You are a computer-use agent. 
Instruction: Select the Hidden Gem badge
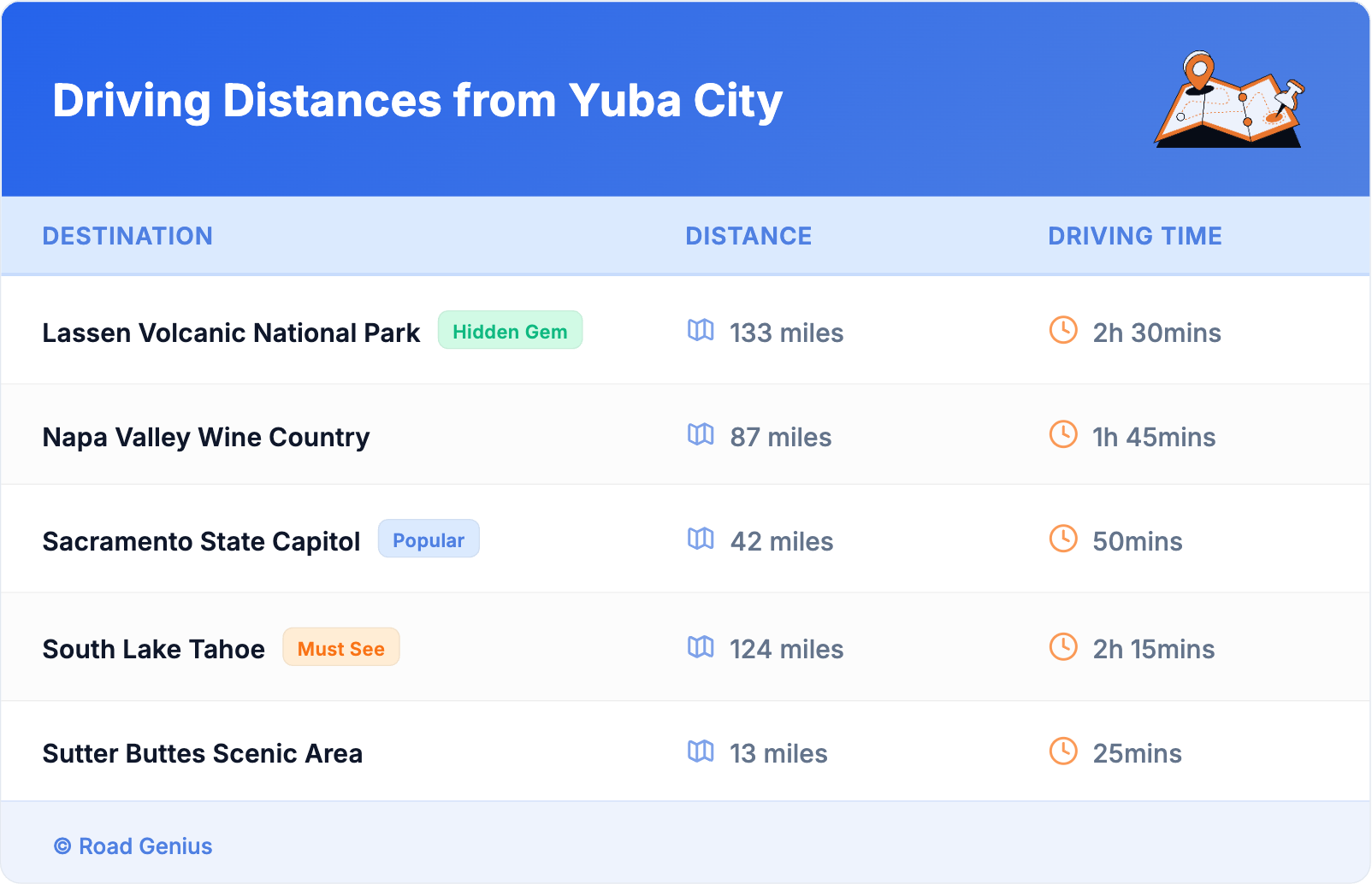510,331
